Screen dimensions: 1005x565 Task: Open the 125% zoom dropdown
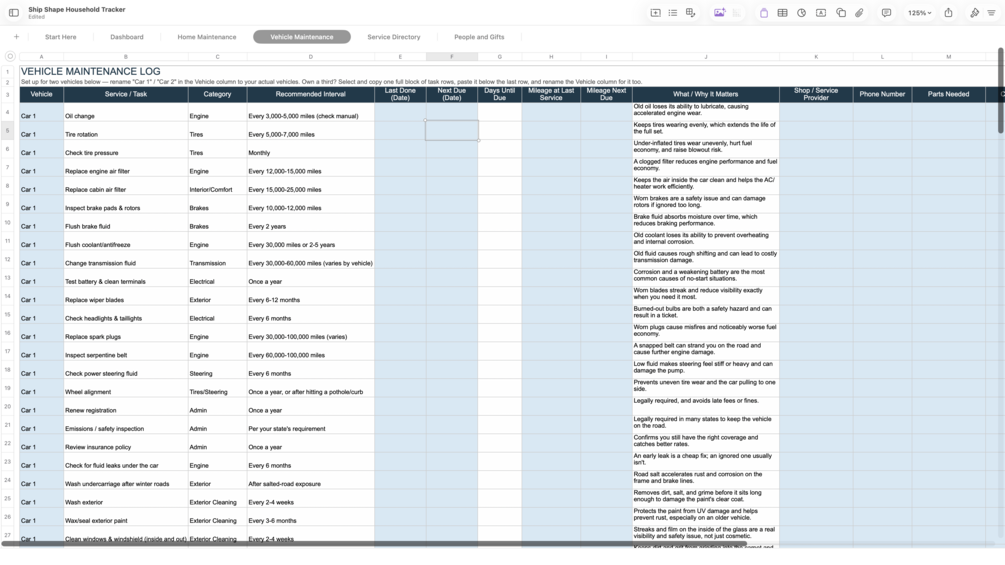[x=919, y=13]
